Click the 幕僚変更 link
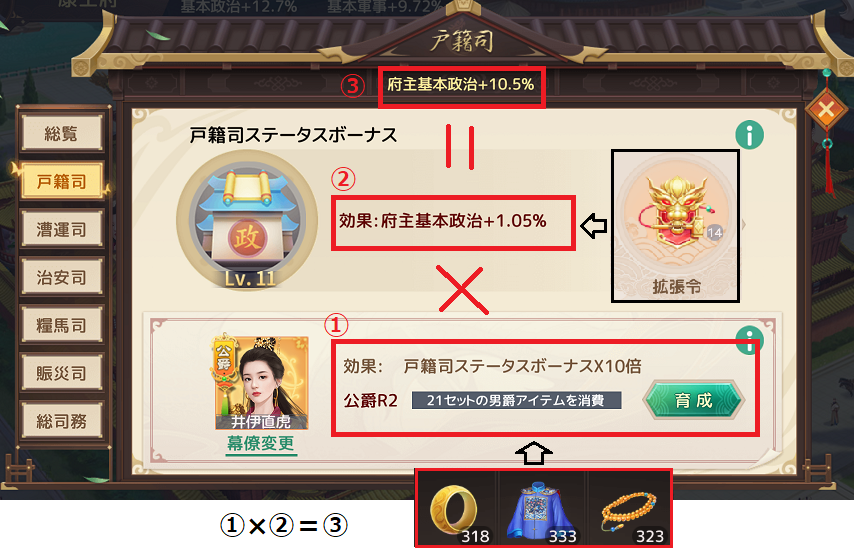Viewport: 854px width, 550px height. (x=260, y=443)
